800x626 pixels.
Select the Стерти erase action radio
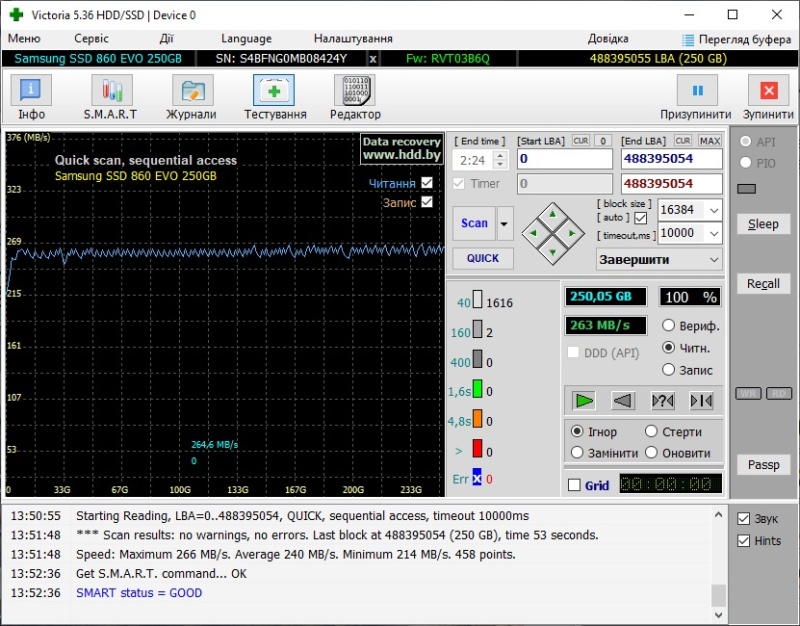651,431
